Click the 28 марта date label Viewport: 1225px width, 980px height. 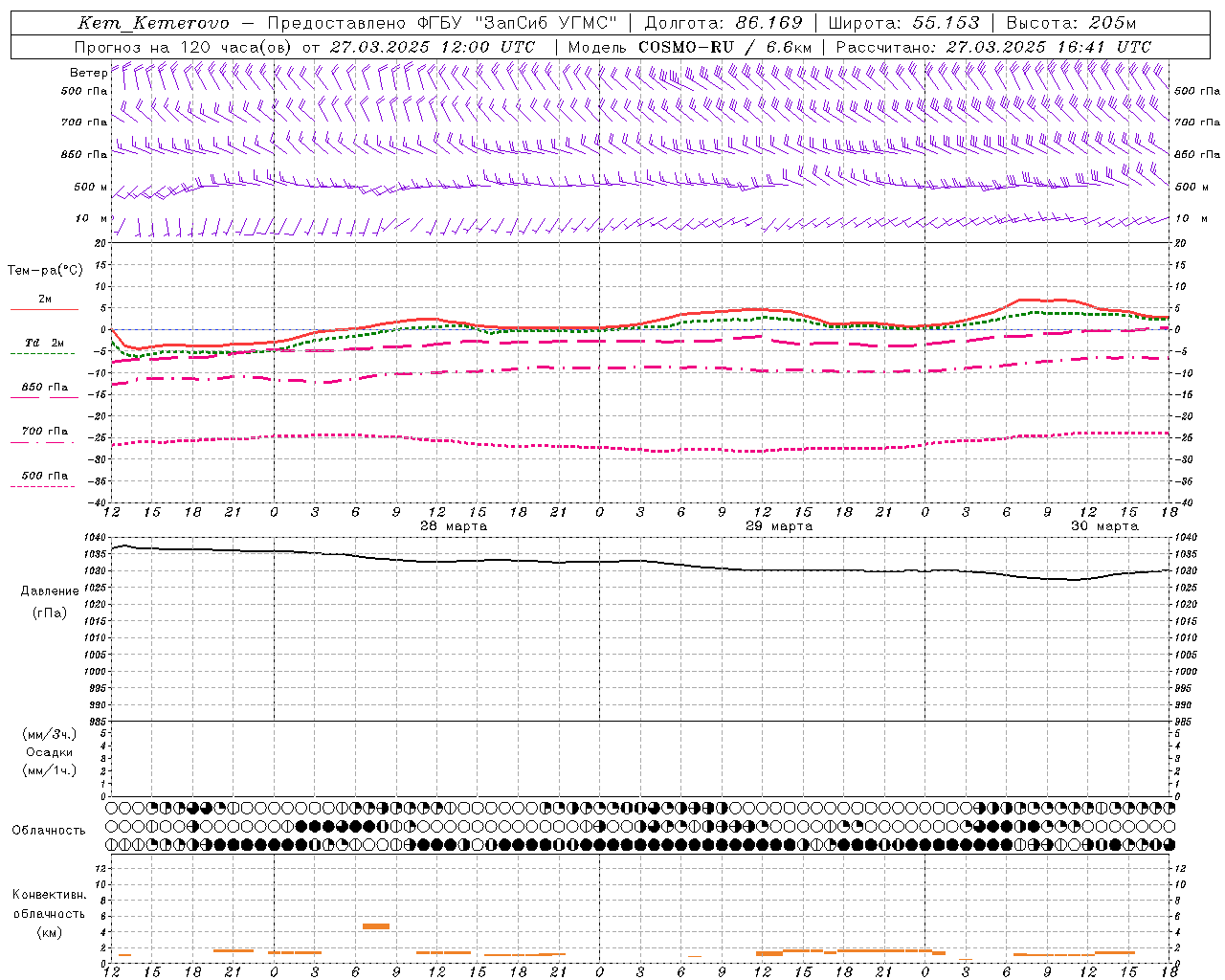454,526
